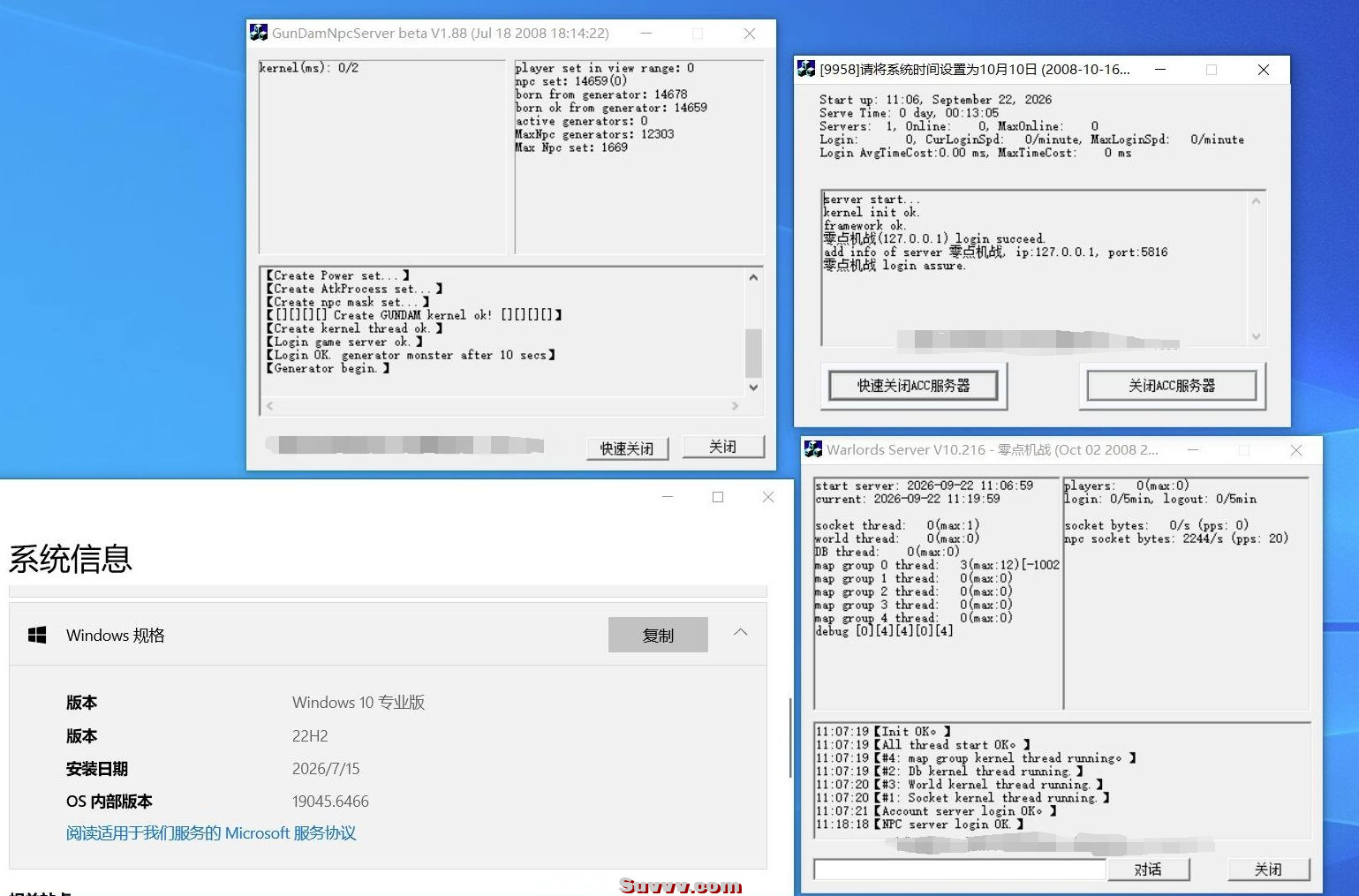Image resolution: width=1359 pixels, height=896 pixels.
Task: Click 'Start up: 11:06, September 22, 2026' text
Action: coord(935,100)
